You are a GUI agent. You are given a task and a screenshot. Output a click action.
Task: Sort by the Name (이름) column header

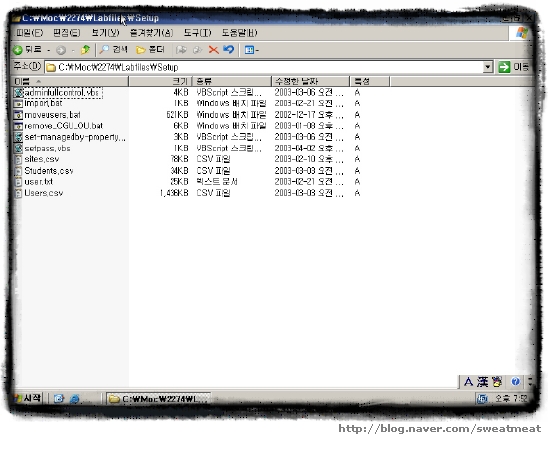pyautogui.click(x=70, y=81)
